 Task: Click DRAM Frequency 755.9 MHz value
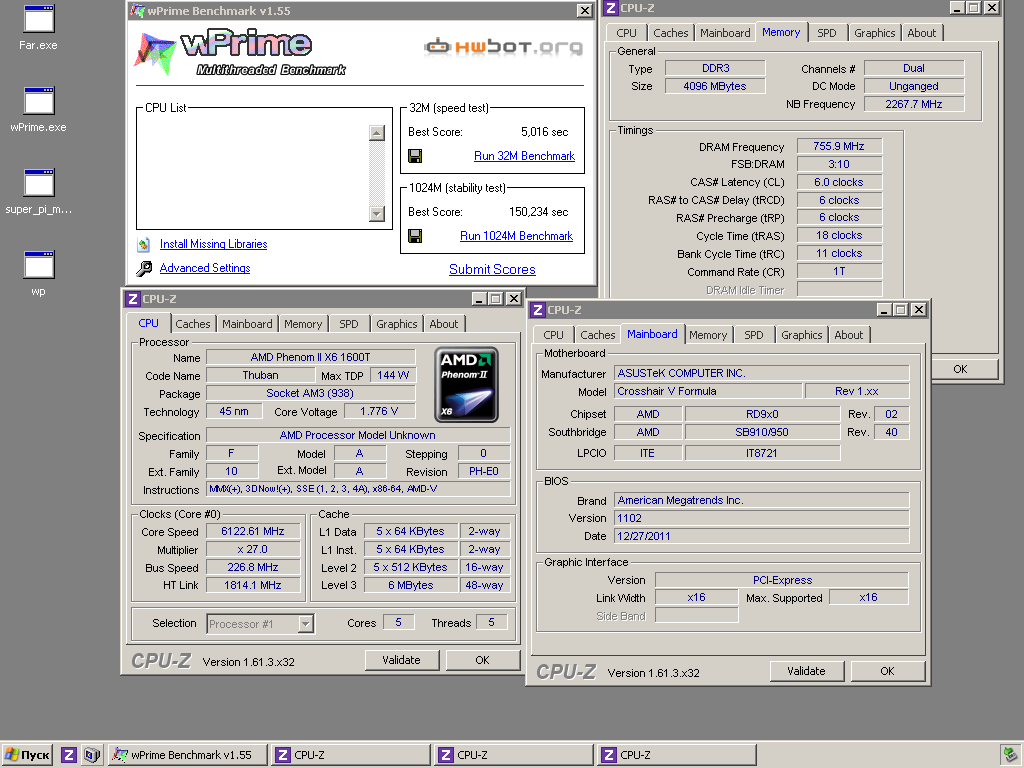[x=839, y=146]
